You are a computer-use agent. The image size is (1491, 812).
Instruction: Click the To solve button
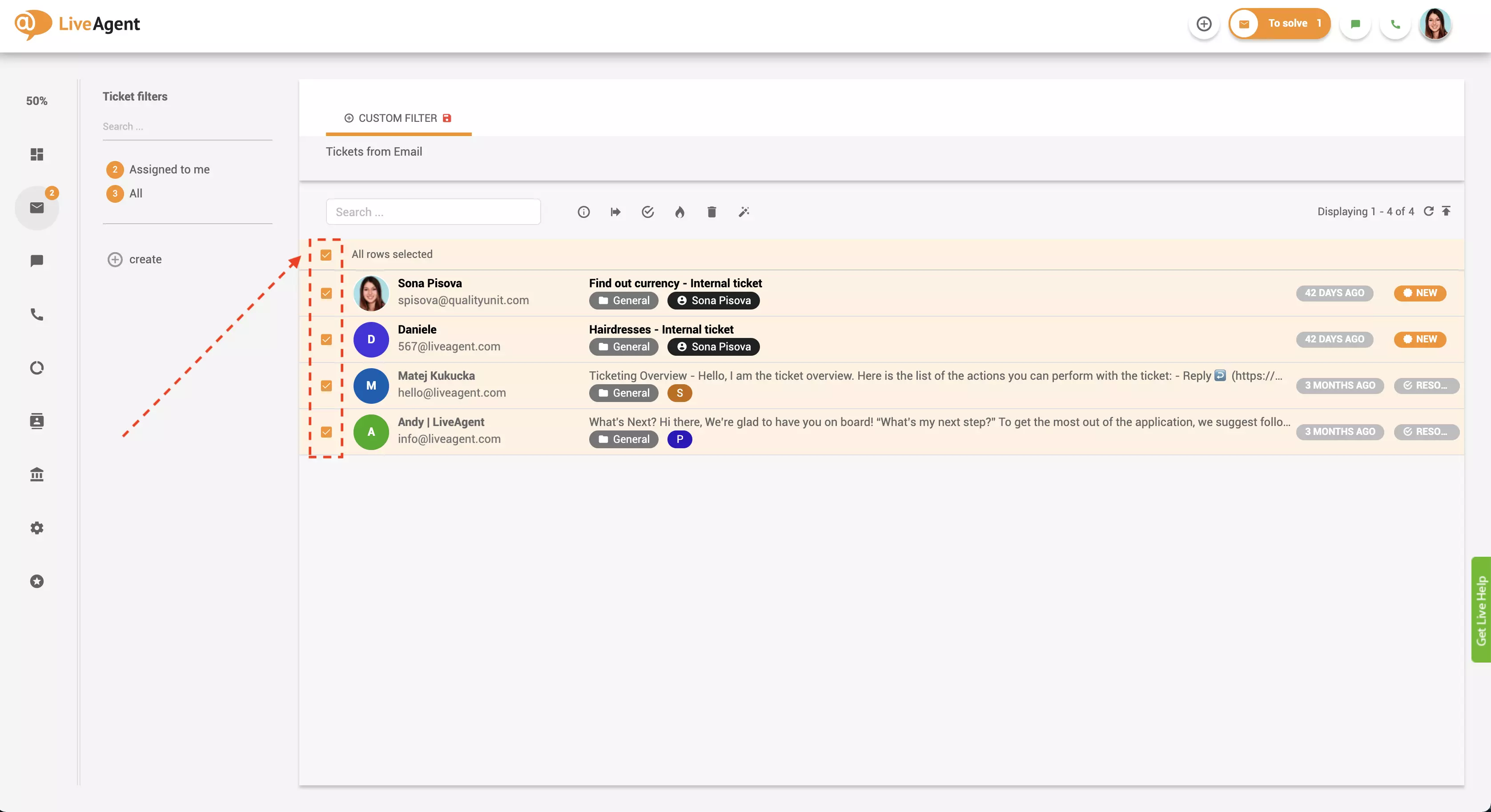pos(1280,24)
